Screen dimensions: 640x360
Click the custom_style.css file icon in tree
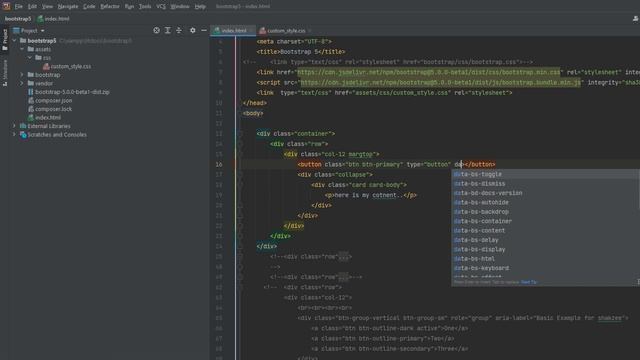click(46, 66)
